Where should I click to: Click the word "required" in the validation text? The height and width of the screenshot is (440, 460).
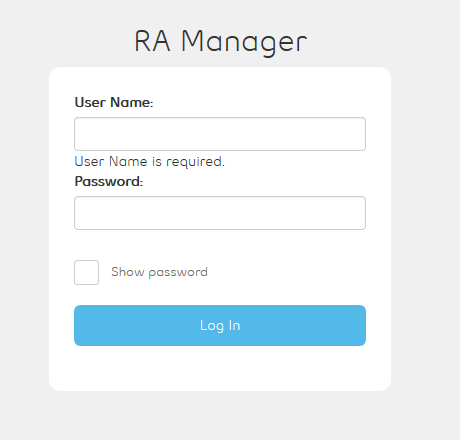pos(195,162)
